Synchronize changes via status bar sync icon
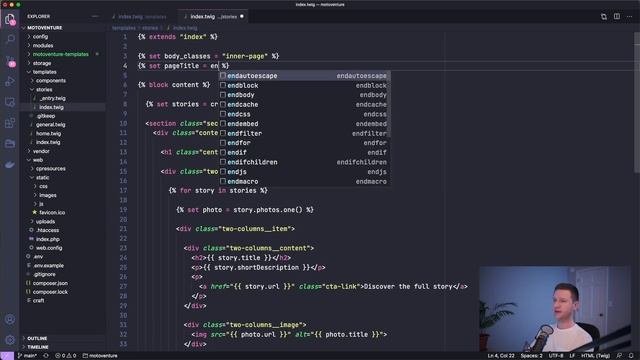 point(46,356)
